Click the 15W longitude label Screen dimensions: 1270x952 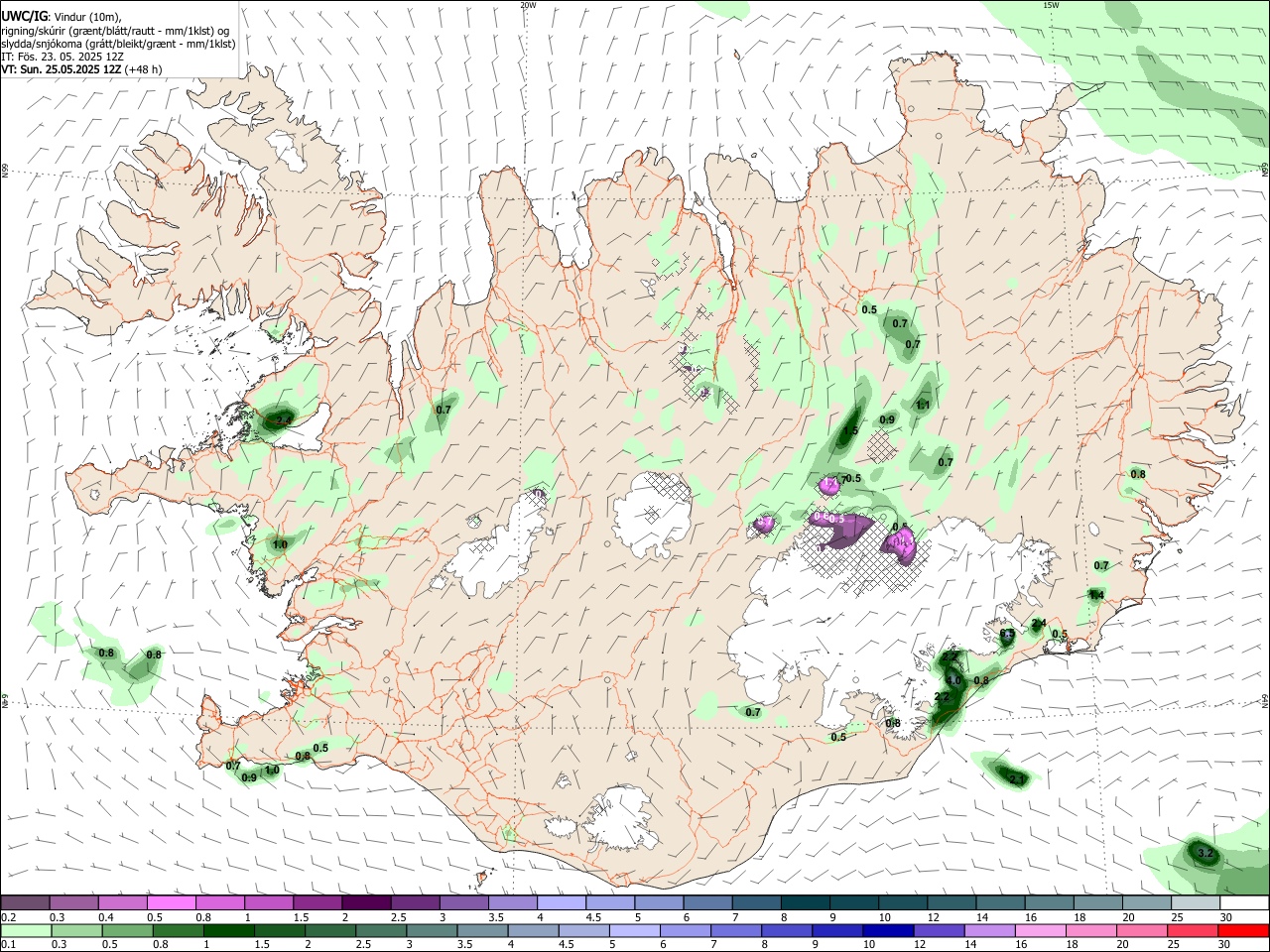(x=1051, y=5)
